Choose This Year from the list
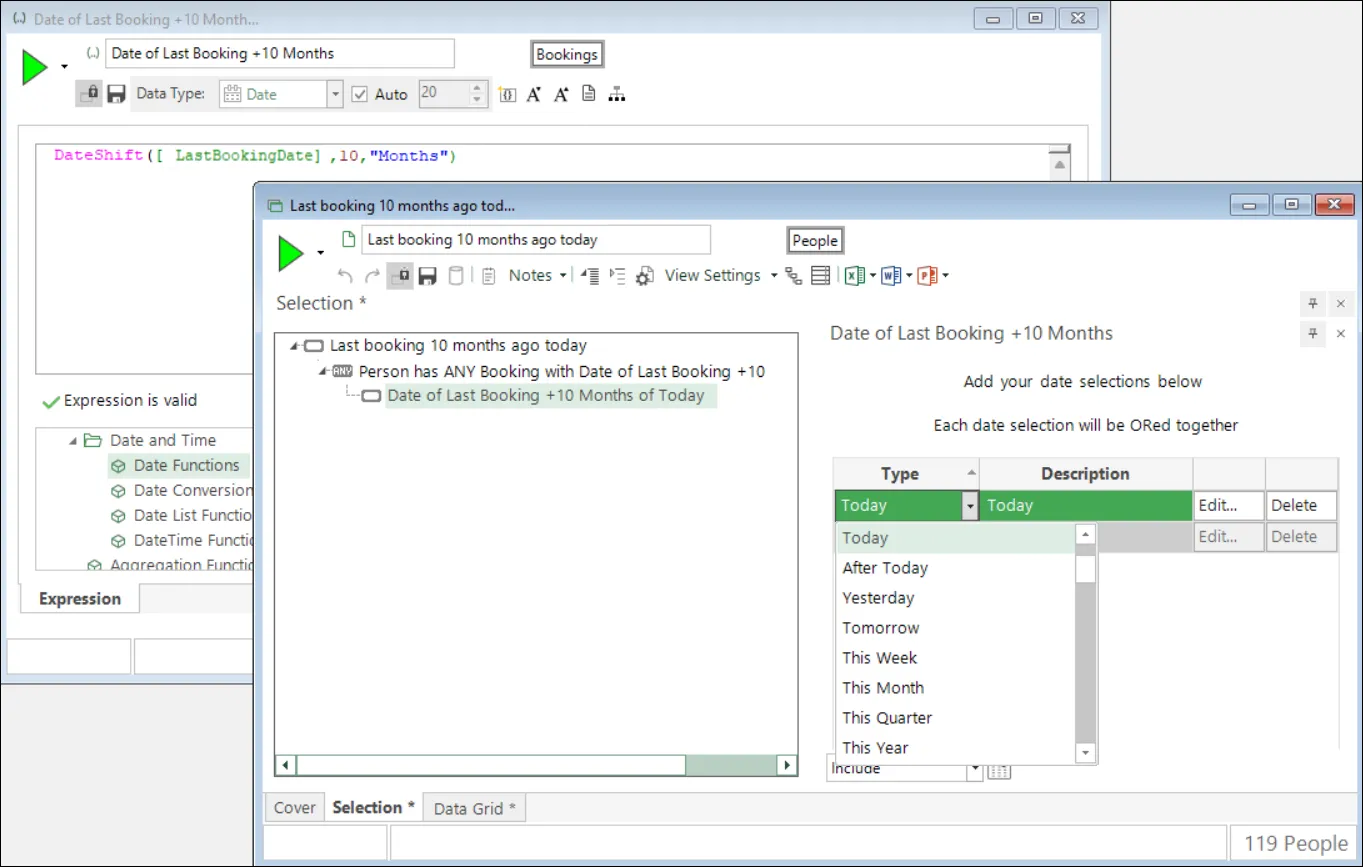The image size is (1363, 867). pos(875,748)
